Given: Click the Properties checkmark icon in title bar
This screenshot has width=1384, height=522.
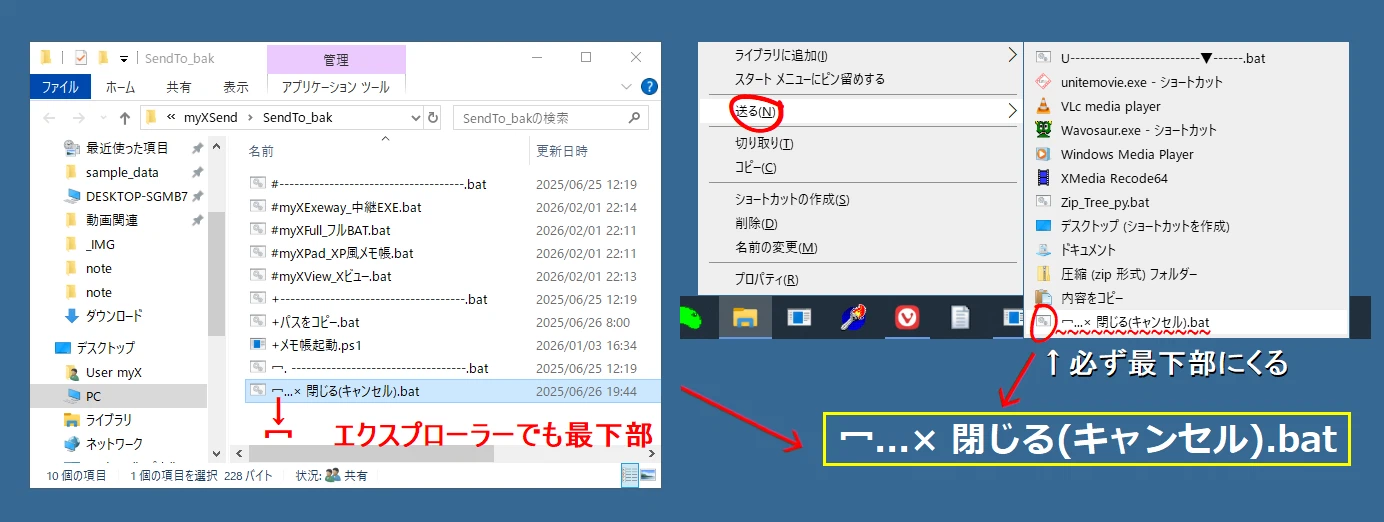Looking at the screenshot, I should [x=81, y=58].
